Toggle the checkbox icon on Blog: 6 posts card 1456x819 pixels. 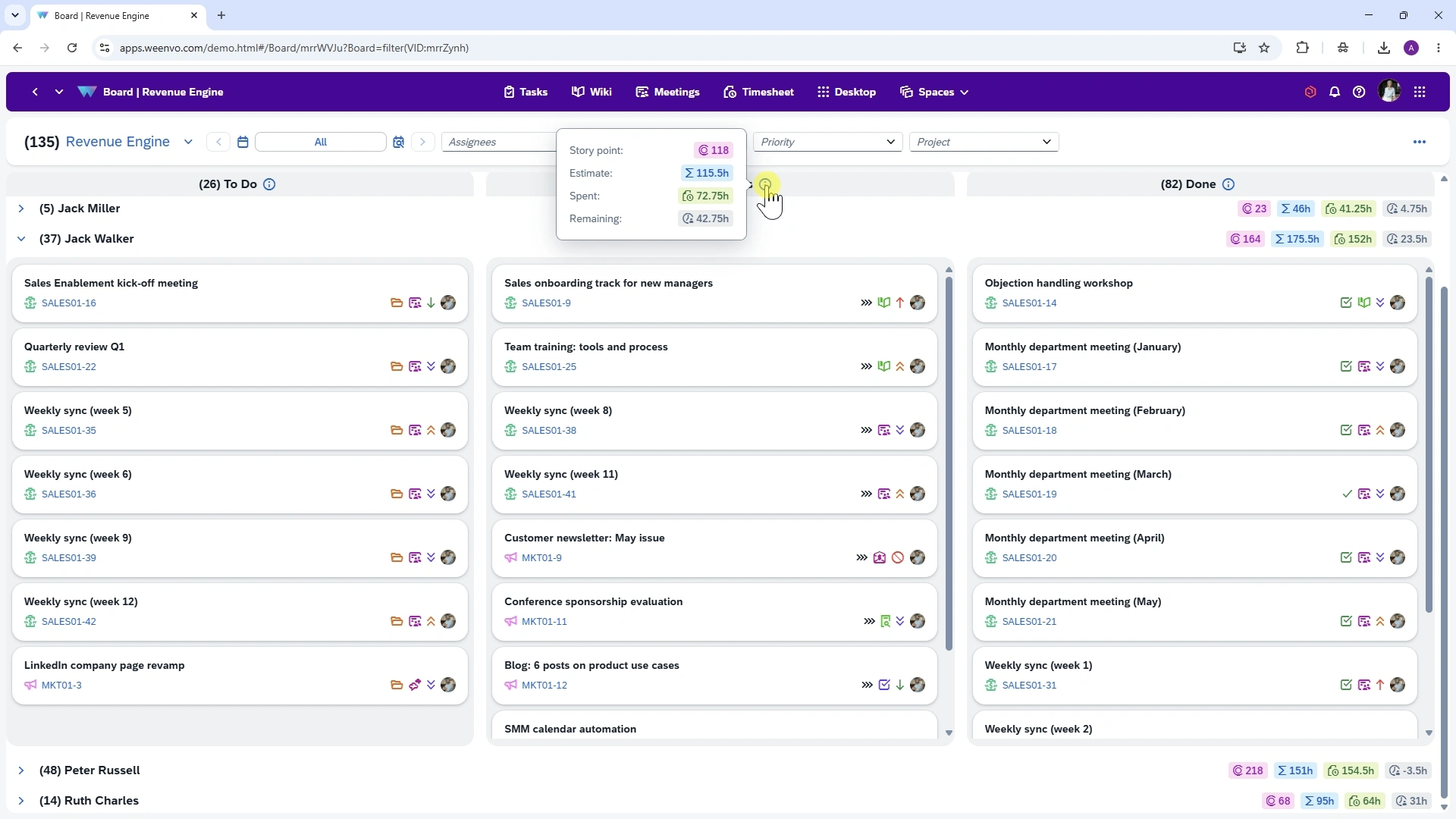click(x=884, y=685)
